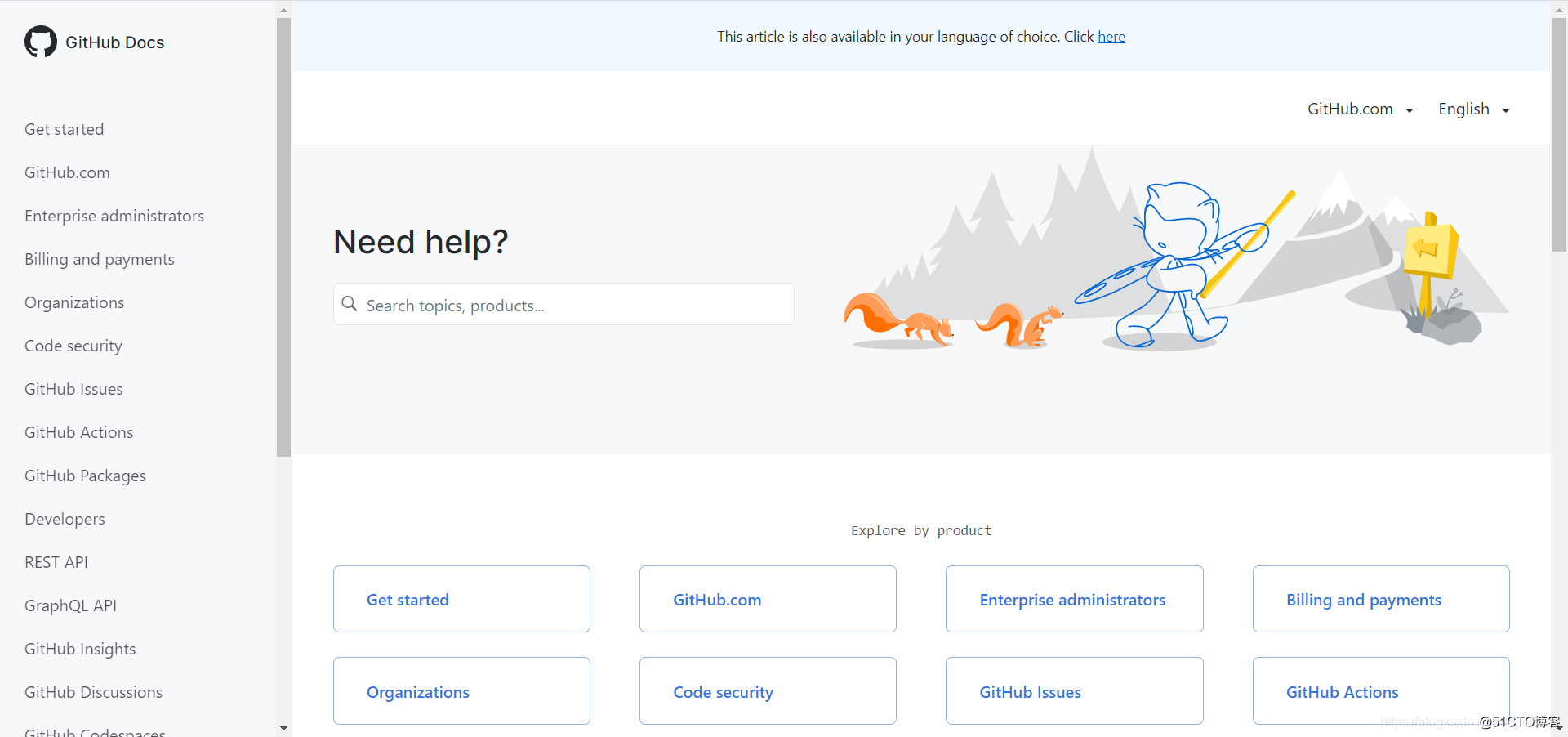Image resolution: width=1568 pixels, height=737 pixels.
Task: Click the Enterprise administrators product card
Action: (x=1075, y=599)
